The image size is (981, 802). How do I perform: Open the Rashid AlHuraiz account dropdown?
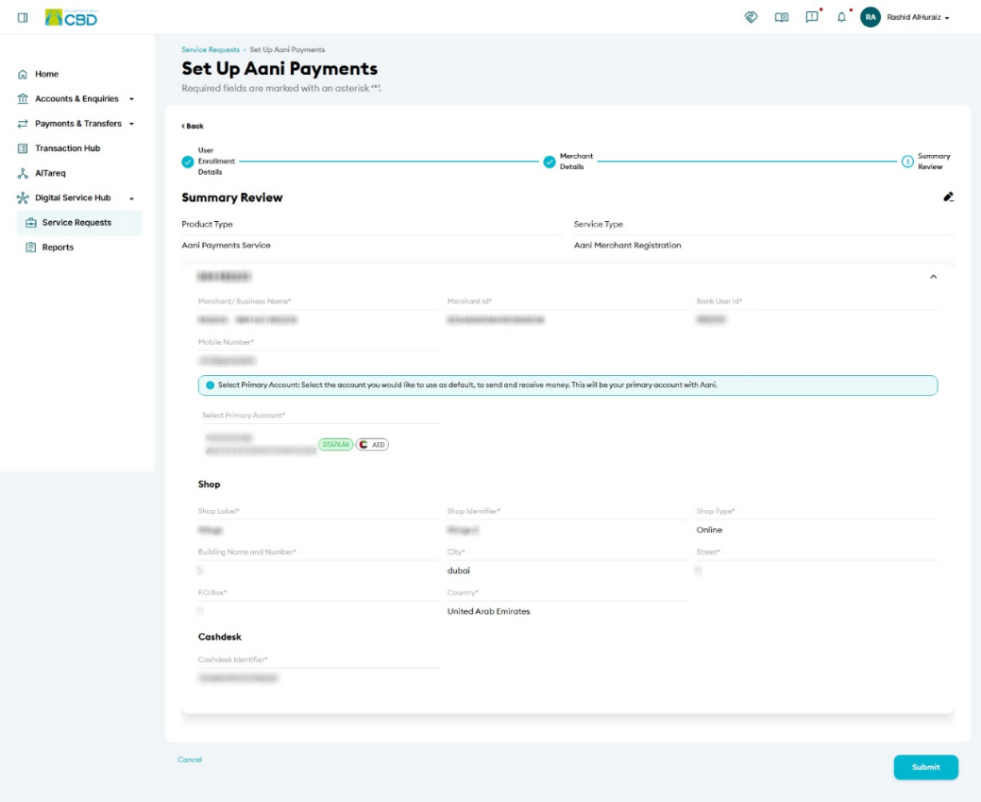(x=918, y=18)
